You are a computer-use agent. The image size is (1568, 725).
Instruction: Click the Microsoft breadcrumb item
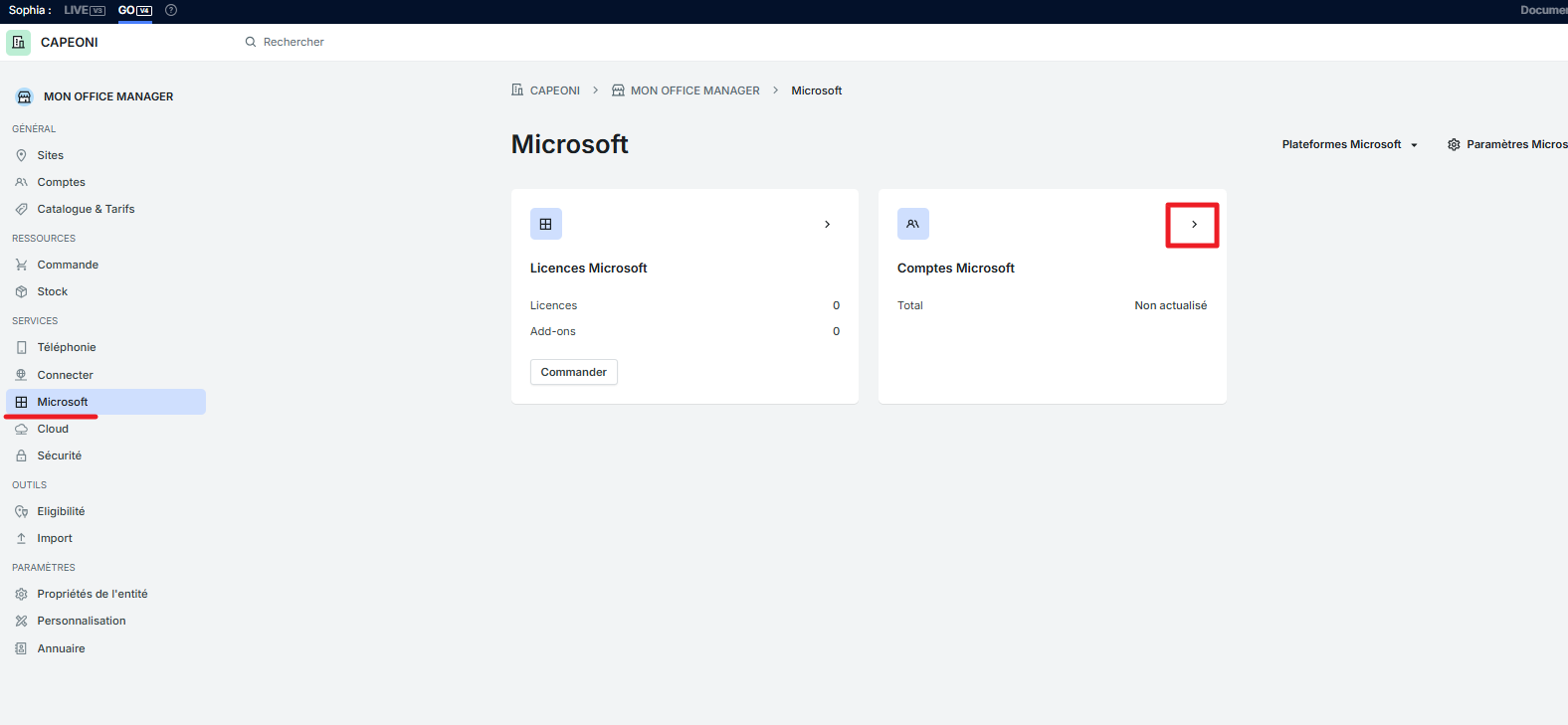tap(817, 91)
